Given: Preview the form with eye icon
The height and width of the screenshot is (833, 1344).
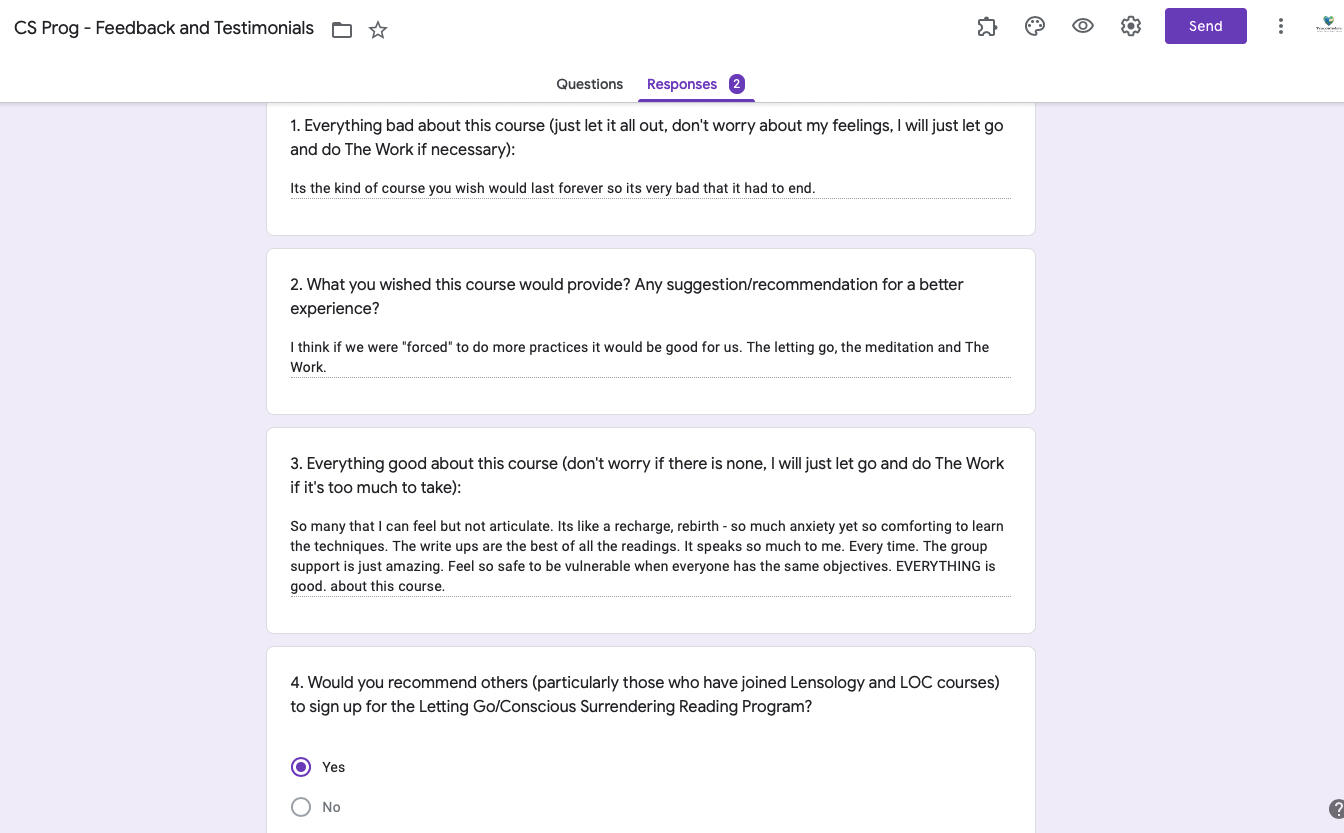Looking at the screenshot, I should click(1083, 27).
